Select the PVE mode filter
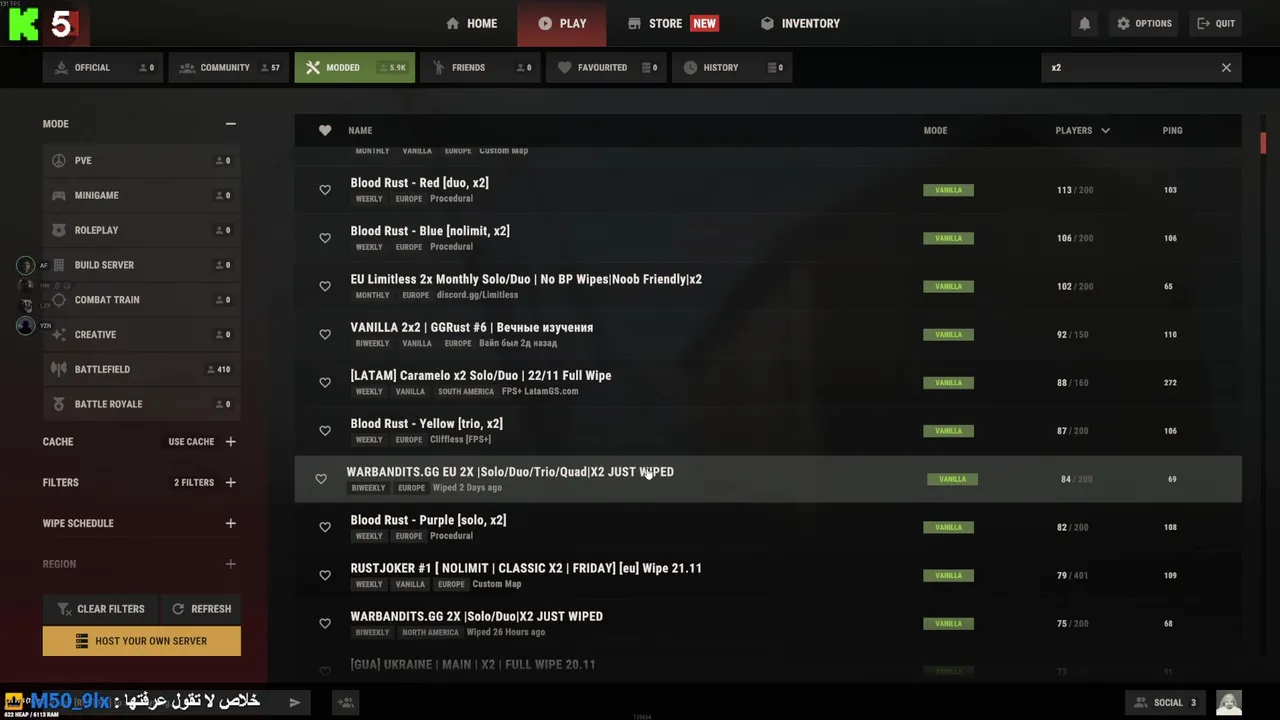 pyautogui.click(x=141, y=160)
